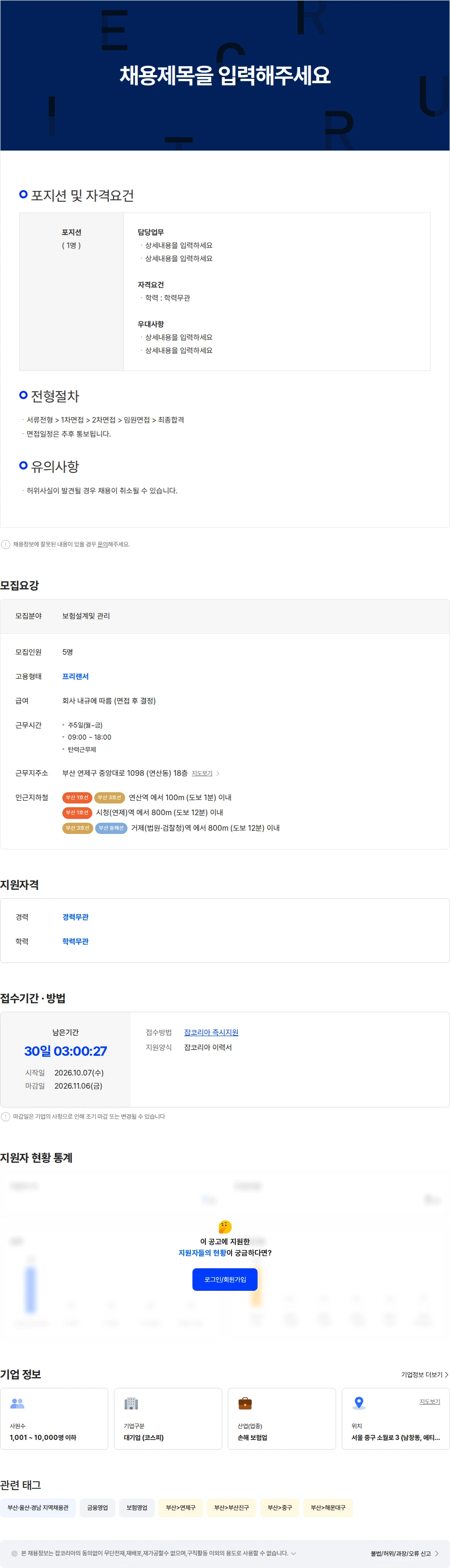The width and height of the screenshot is (450, 1568).
Task: Click the address text 부산 연제구 중앙대로 1098
Action: 125,773
